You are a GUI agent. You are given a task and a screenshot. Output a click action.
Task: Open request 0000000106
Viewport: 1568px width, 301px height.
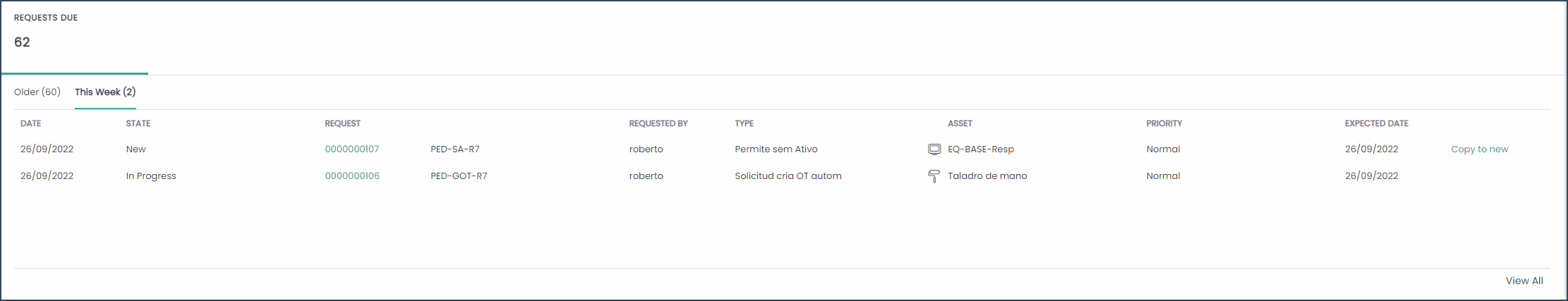[352, 176]
